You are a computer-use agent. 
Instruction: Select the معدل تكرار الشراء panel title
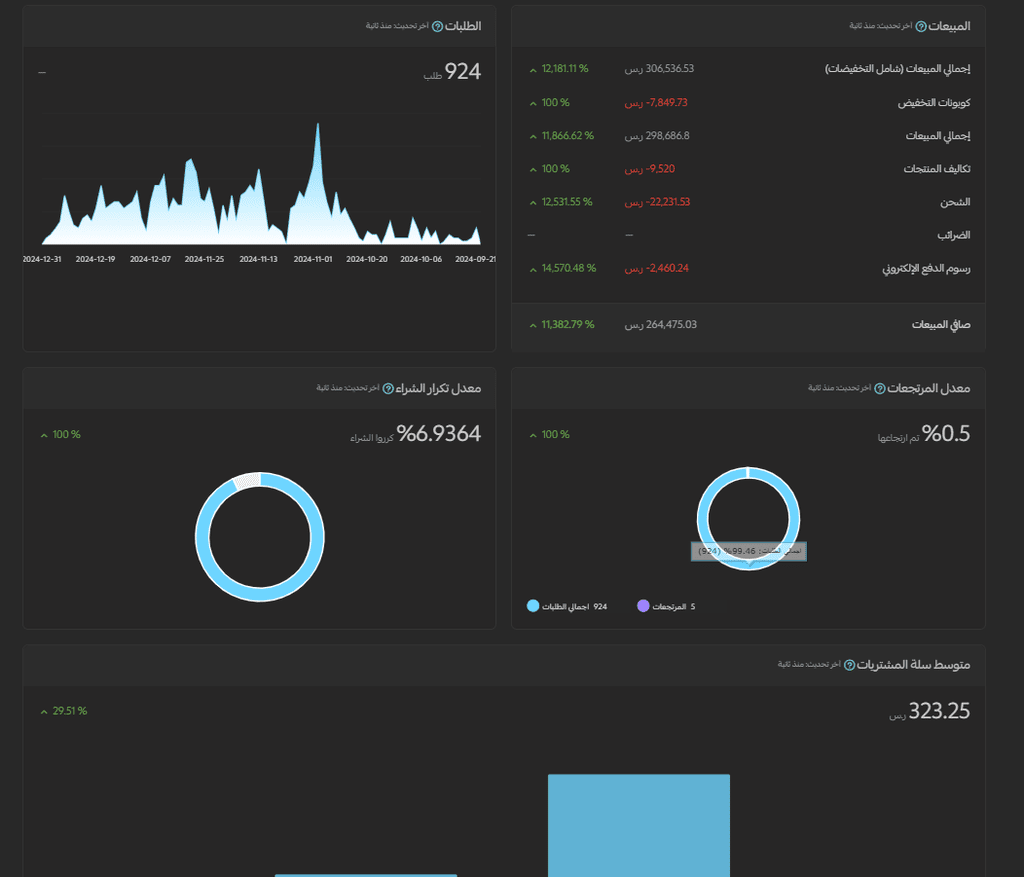[438, 389]
